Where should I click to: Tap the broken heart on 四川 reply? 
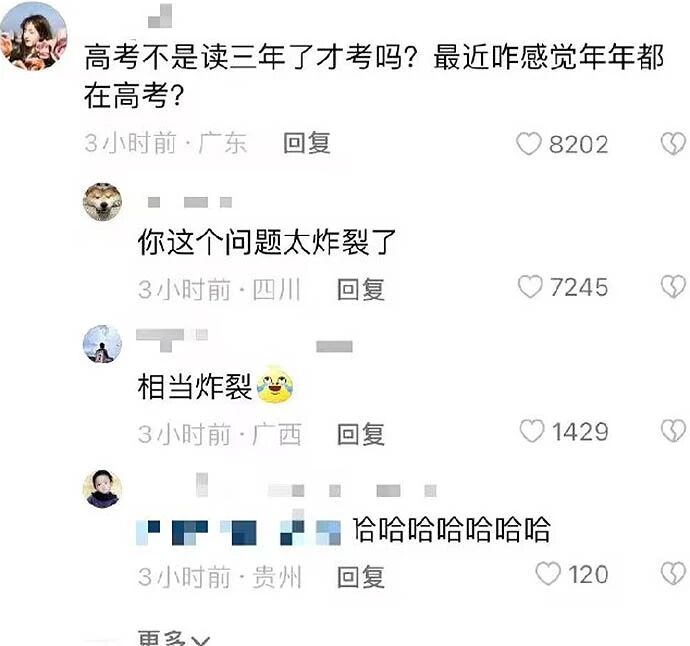tap(674, 287)
